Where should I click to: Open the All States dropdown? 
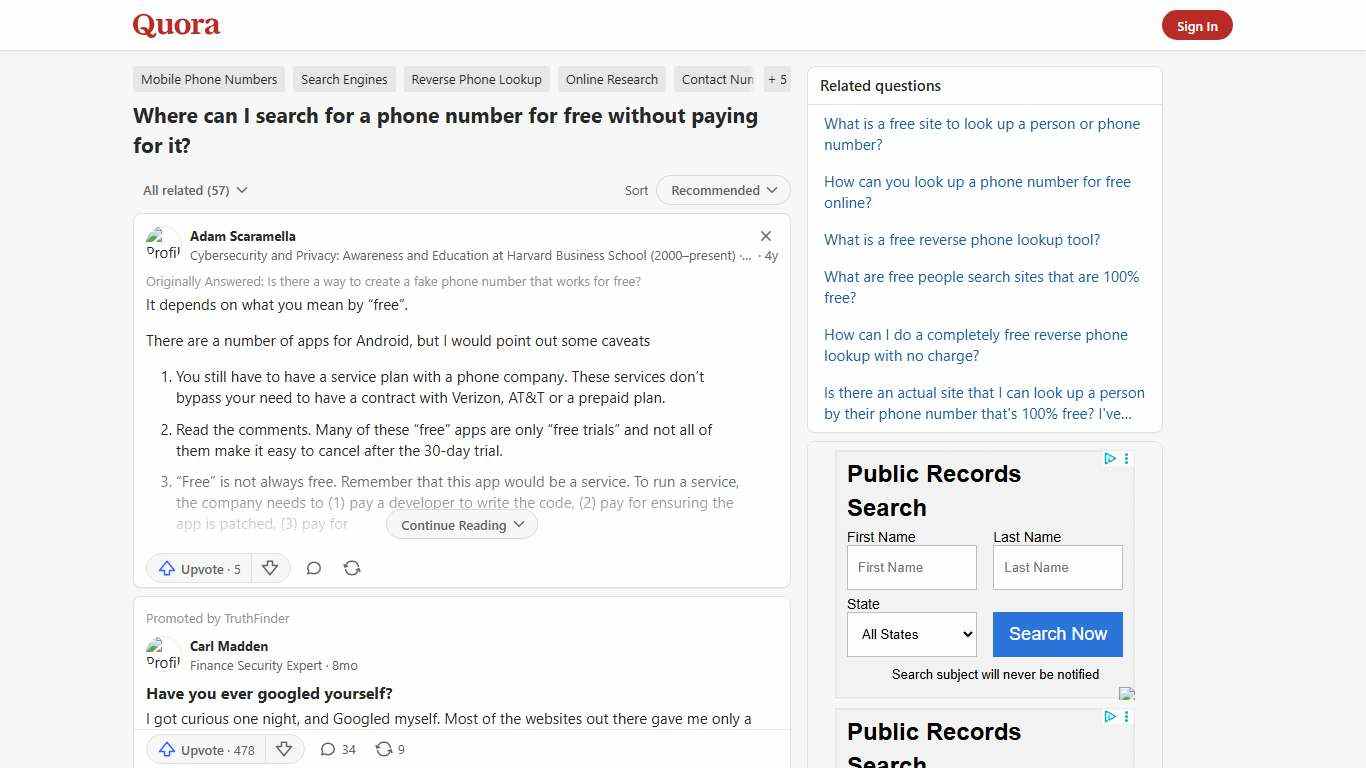[911, 634]
